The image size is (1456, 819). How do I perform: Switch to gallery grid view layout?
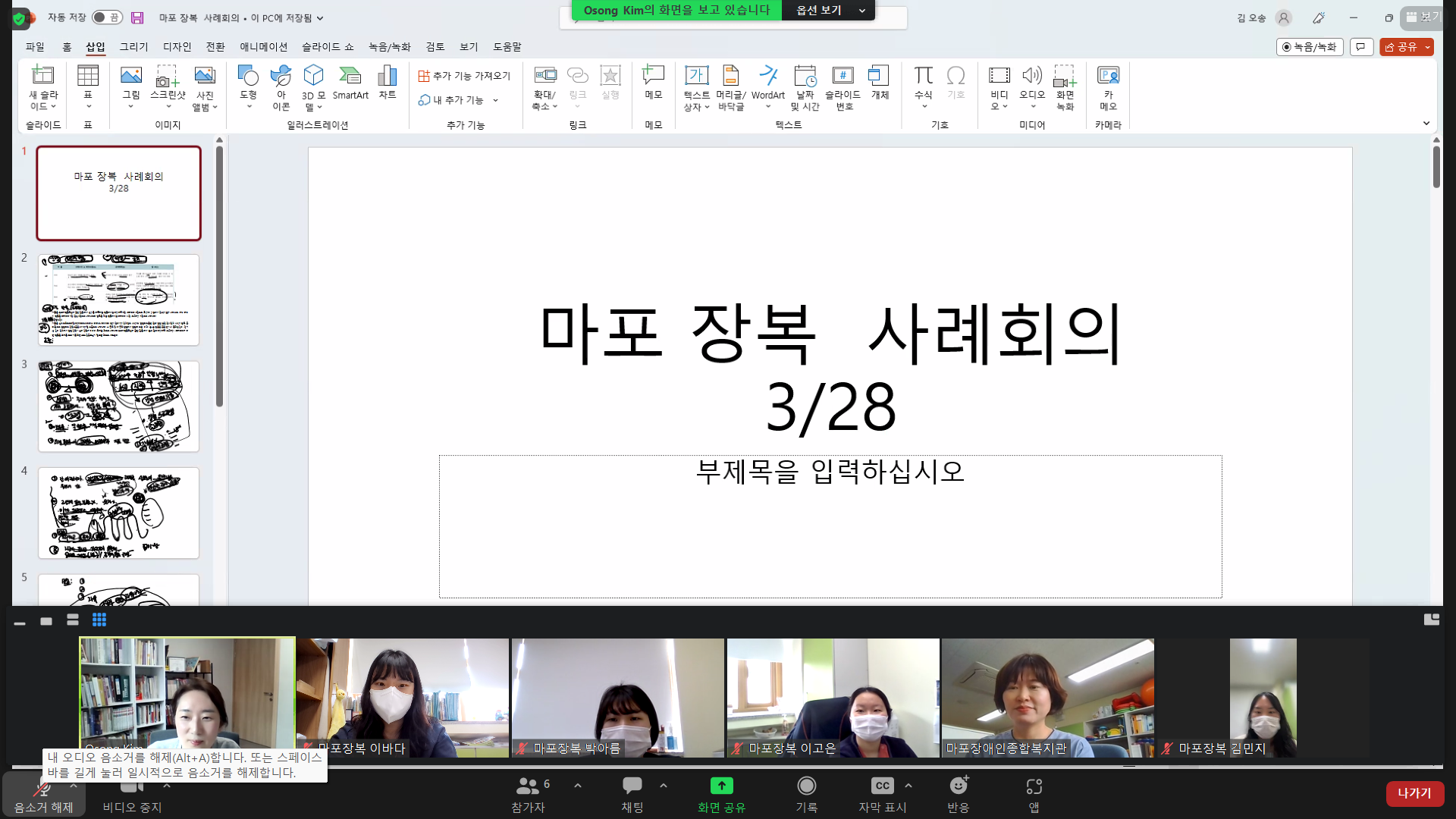pyautogui.click(x=99, y=620)
